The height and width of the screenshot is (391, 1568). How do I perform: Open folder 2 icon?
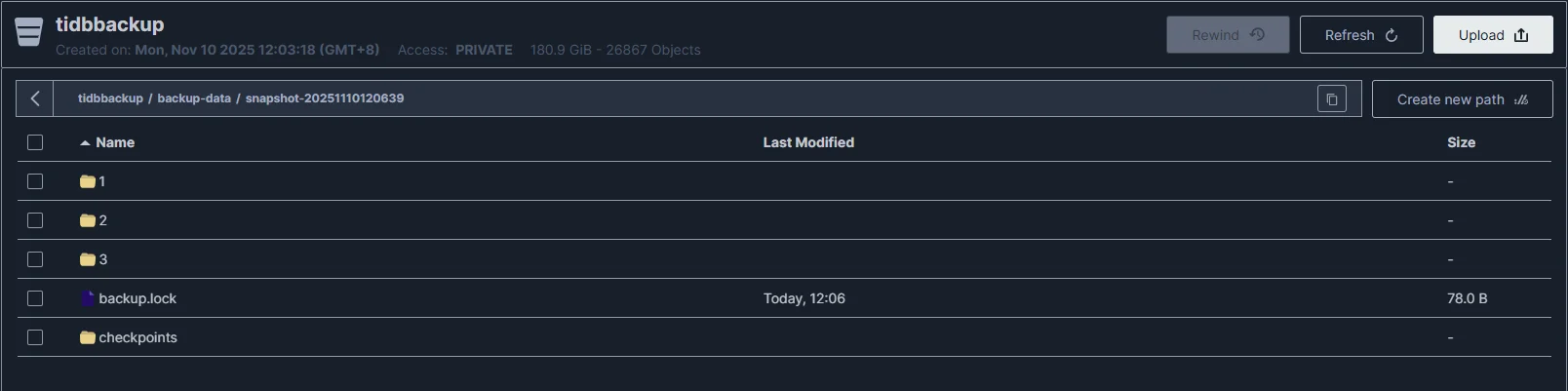88,220
